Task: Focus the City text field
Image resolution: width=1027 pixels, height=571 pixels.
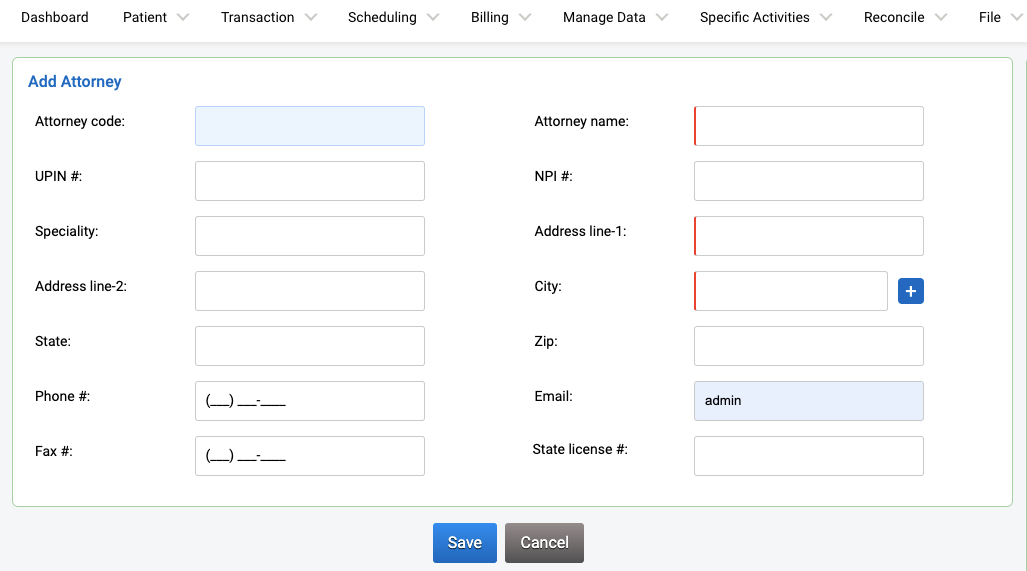Action: [791, 291]
